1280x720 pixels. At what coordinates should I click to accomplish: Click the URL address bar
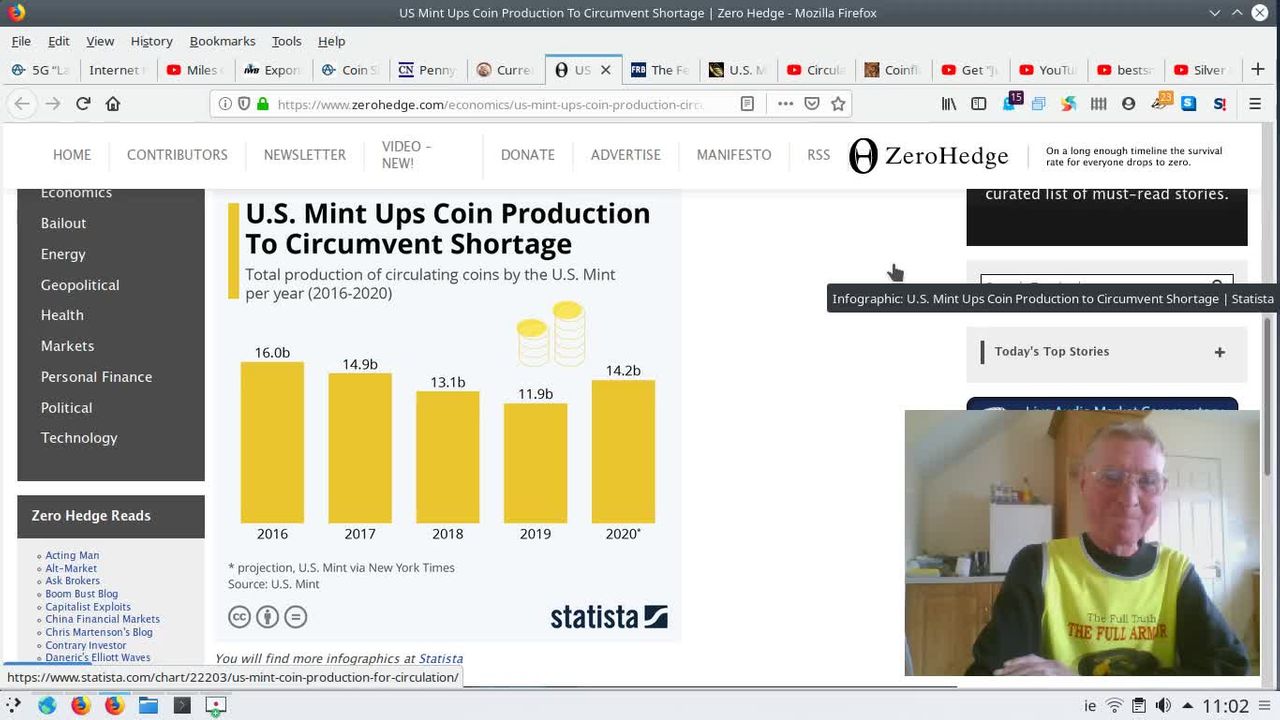click(x=490, y=104)
